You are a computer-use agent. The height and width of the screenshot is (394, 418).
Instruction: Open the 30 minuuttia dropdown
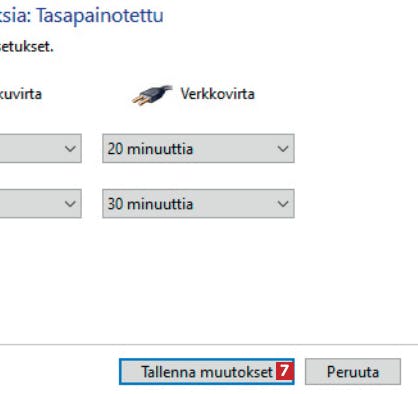[198, 203]
